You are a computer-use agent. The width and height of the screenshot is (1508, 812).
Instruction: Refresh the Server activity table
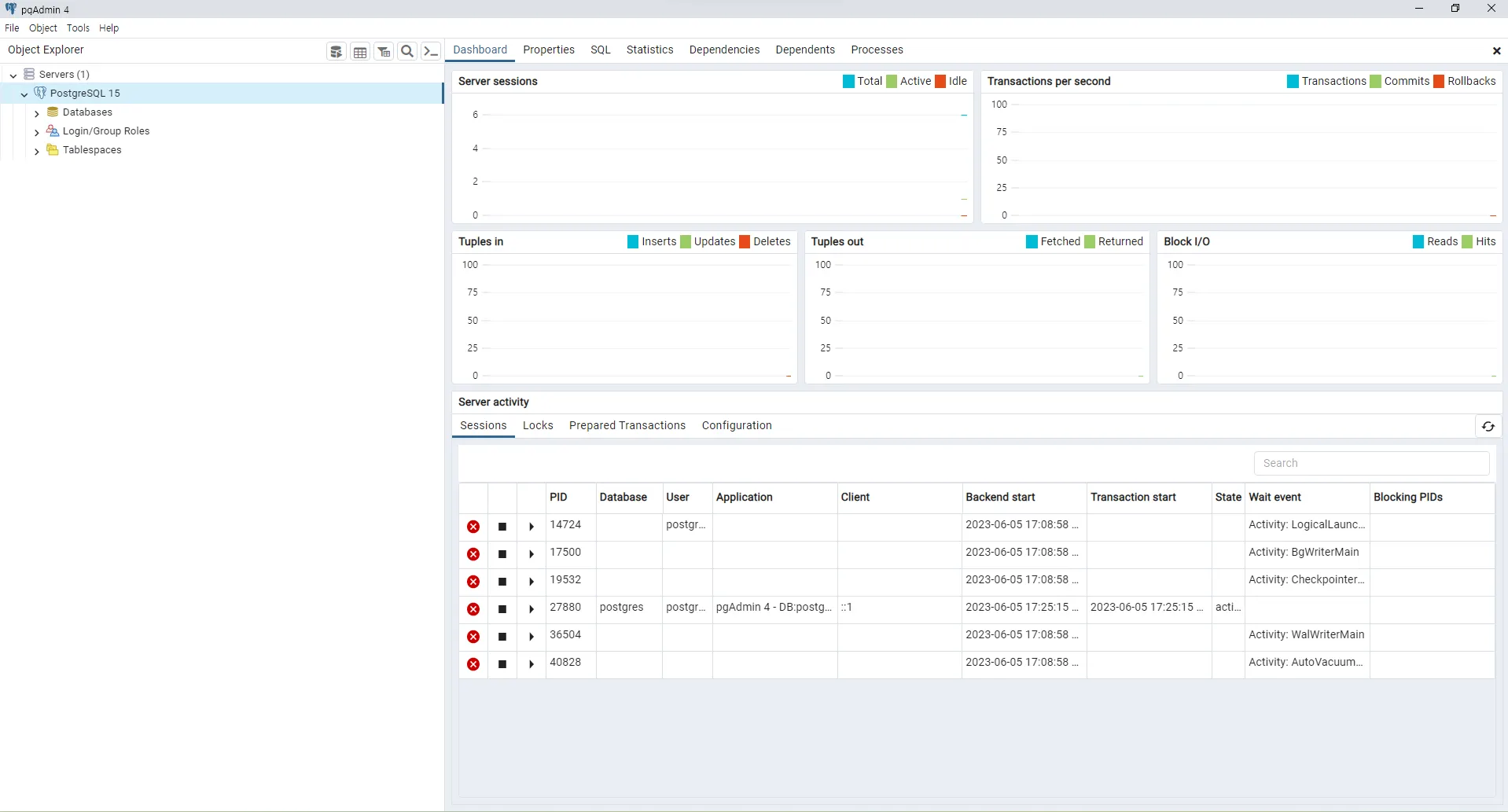1488,426
